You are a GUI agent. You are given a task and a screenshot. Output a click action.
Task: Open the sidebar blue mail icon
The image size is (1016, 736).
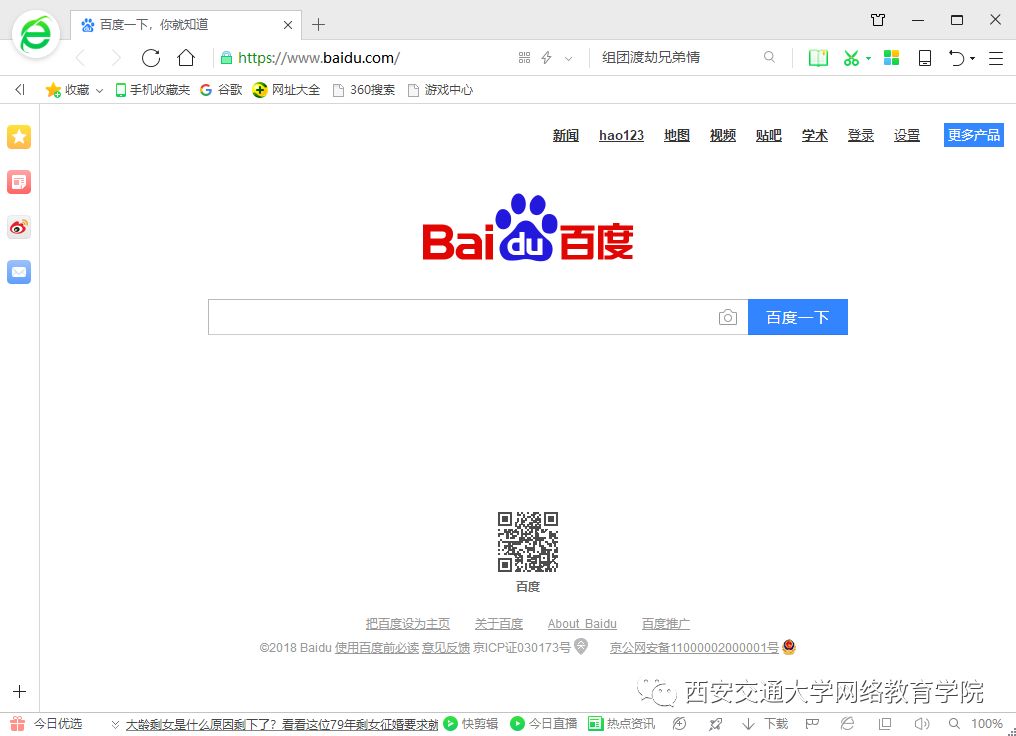[19, 272]
